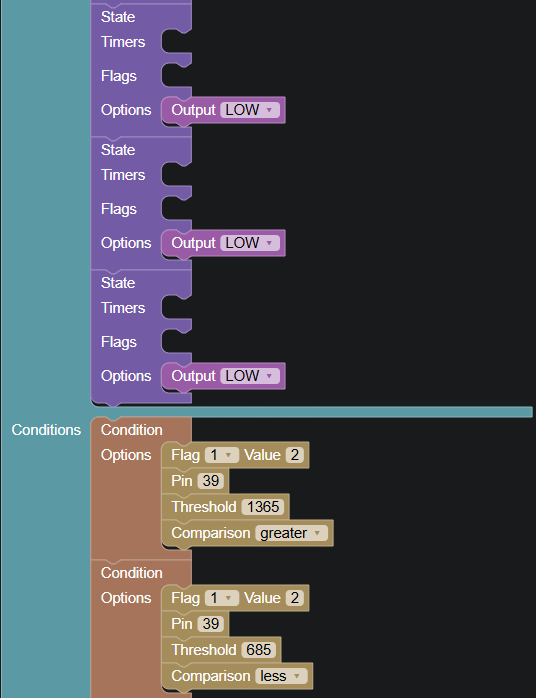Image resolution: width=536 pixels, height=698 pixels.
Task: Open the greater Comparison dropdown
Action: click(291, 533)
